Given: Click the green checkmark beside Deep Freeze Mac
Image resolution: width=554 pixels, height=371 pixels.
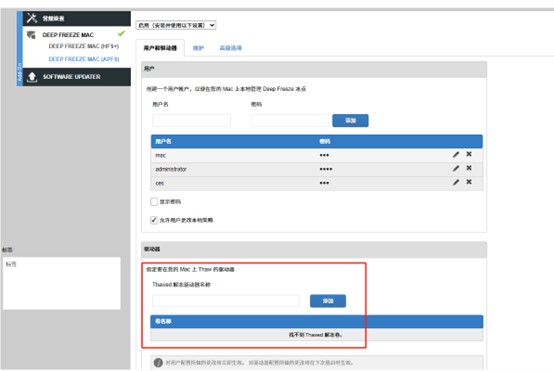Looking at the screenshot, I should click(x=121, y=34).
